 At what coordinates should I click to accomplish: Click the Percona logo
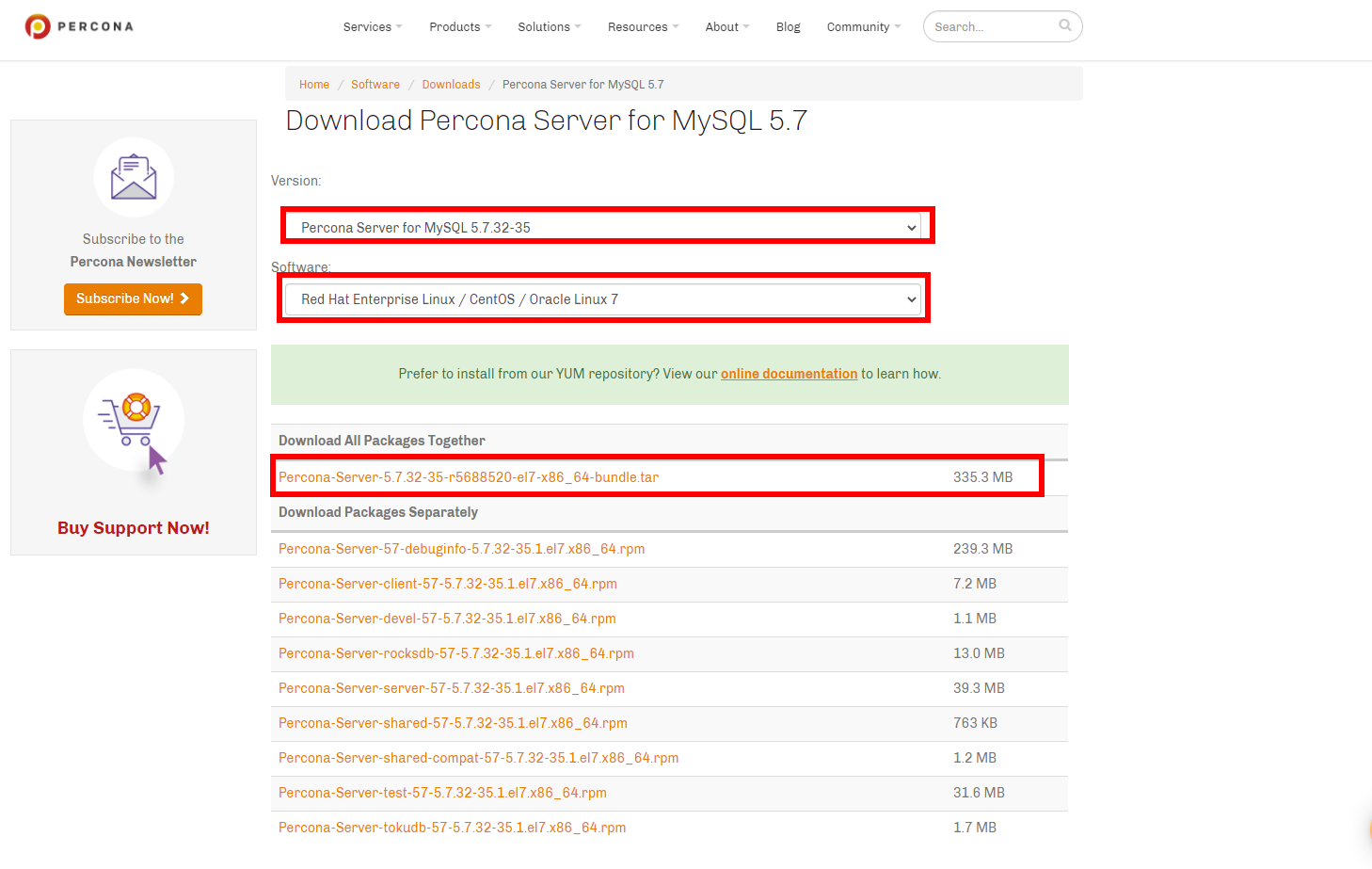[78, 25]
